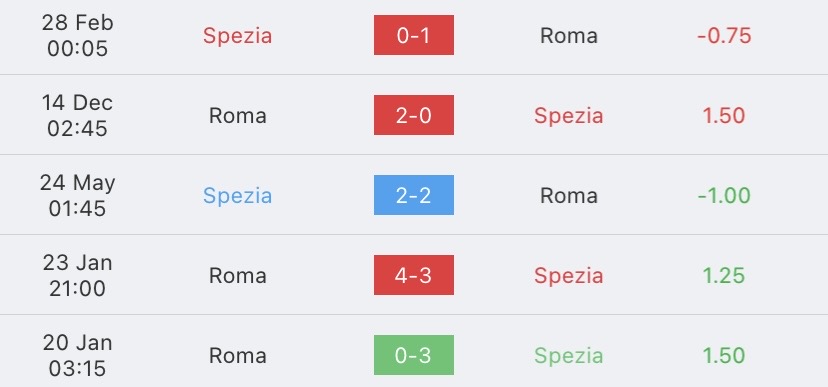Select Roma team in 28 Feb match
The image size is (828, 387).
(x=569, y=35)
